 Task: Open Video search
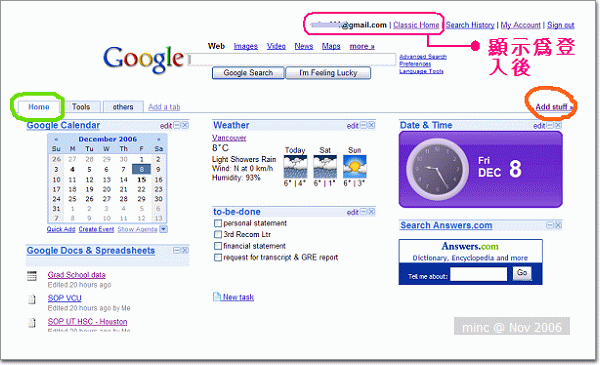276,46
